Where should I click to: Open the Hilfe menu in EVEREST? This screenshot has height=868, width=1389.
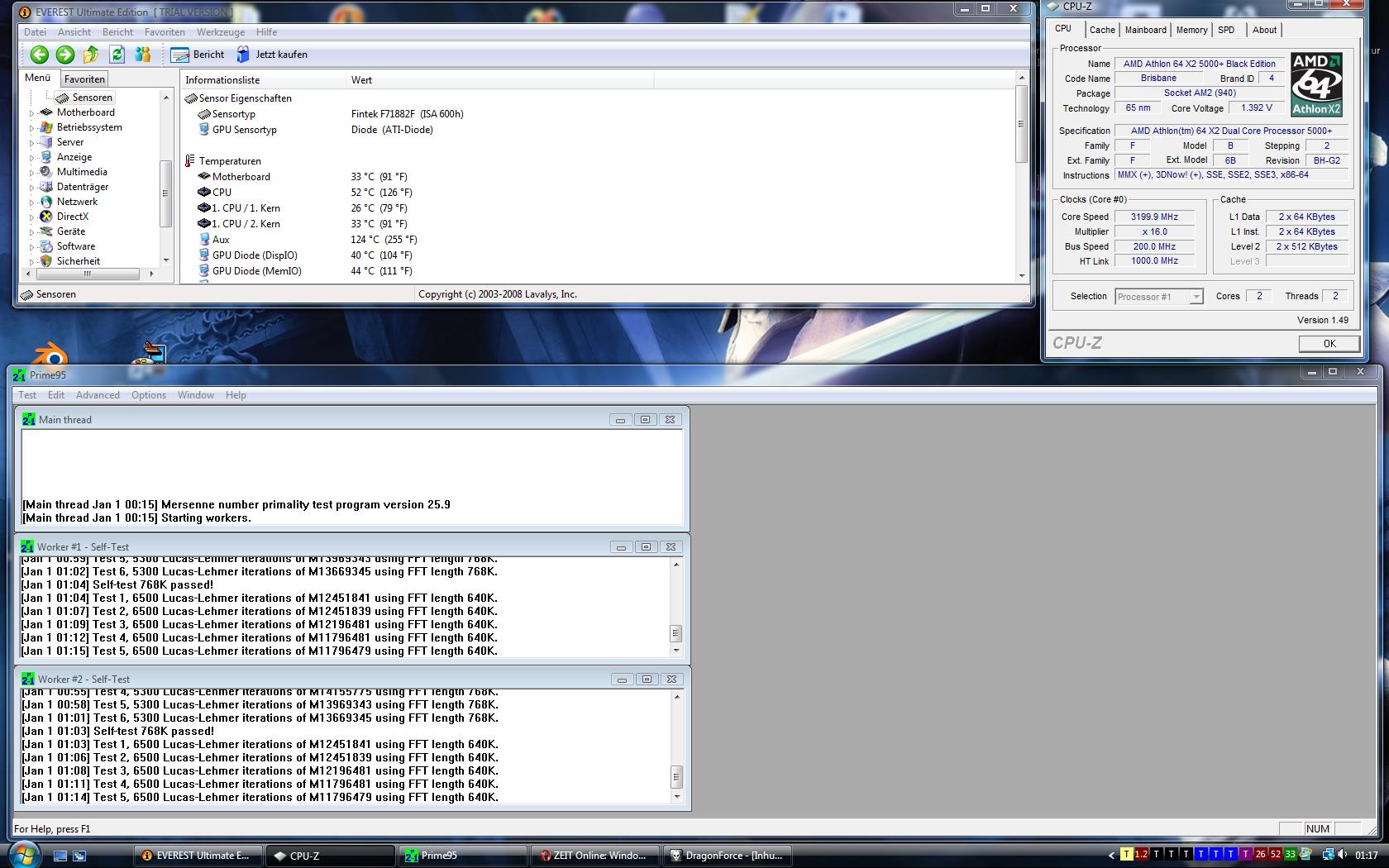pos(267,32)
